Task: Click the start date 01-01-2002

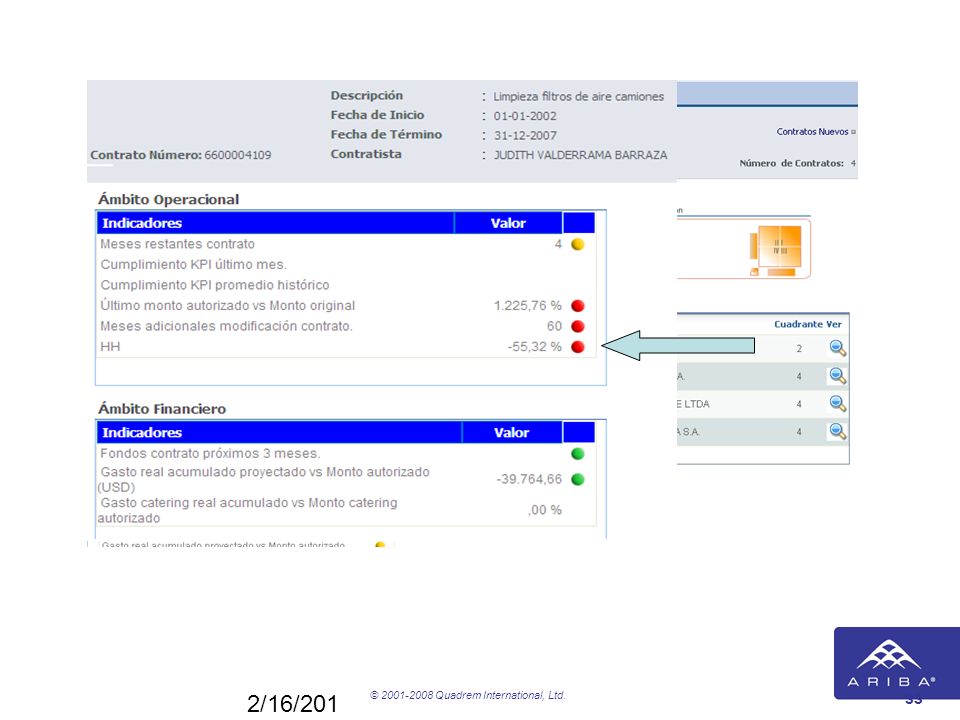Action: click(x=525, y=116)
